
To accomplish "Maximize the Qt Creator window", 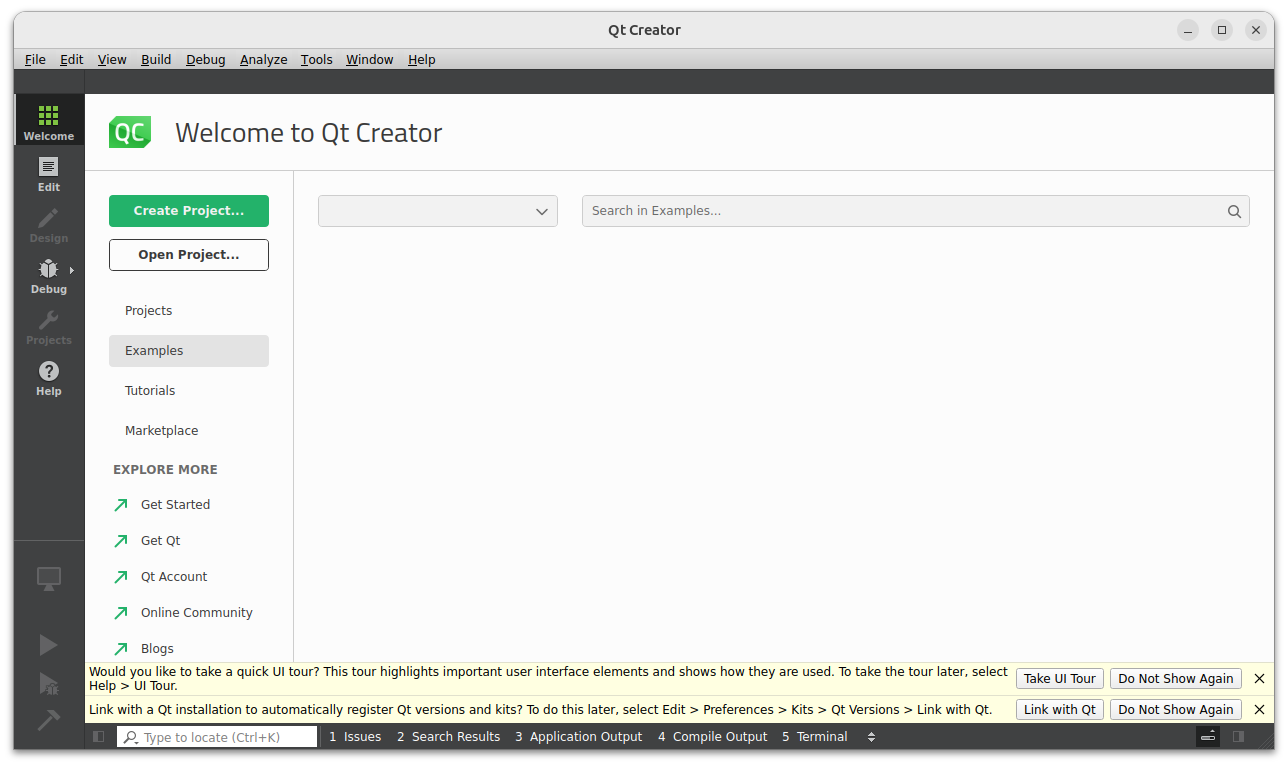I will pyautogui.click(x=1222, y=30).
